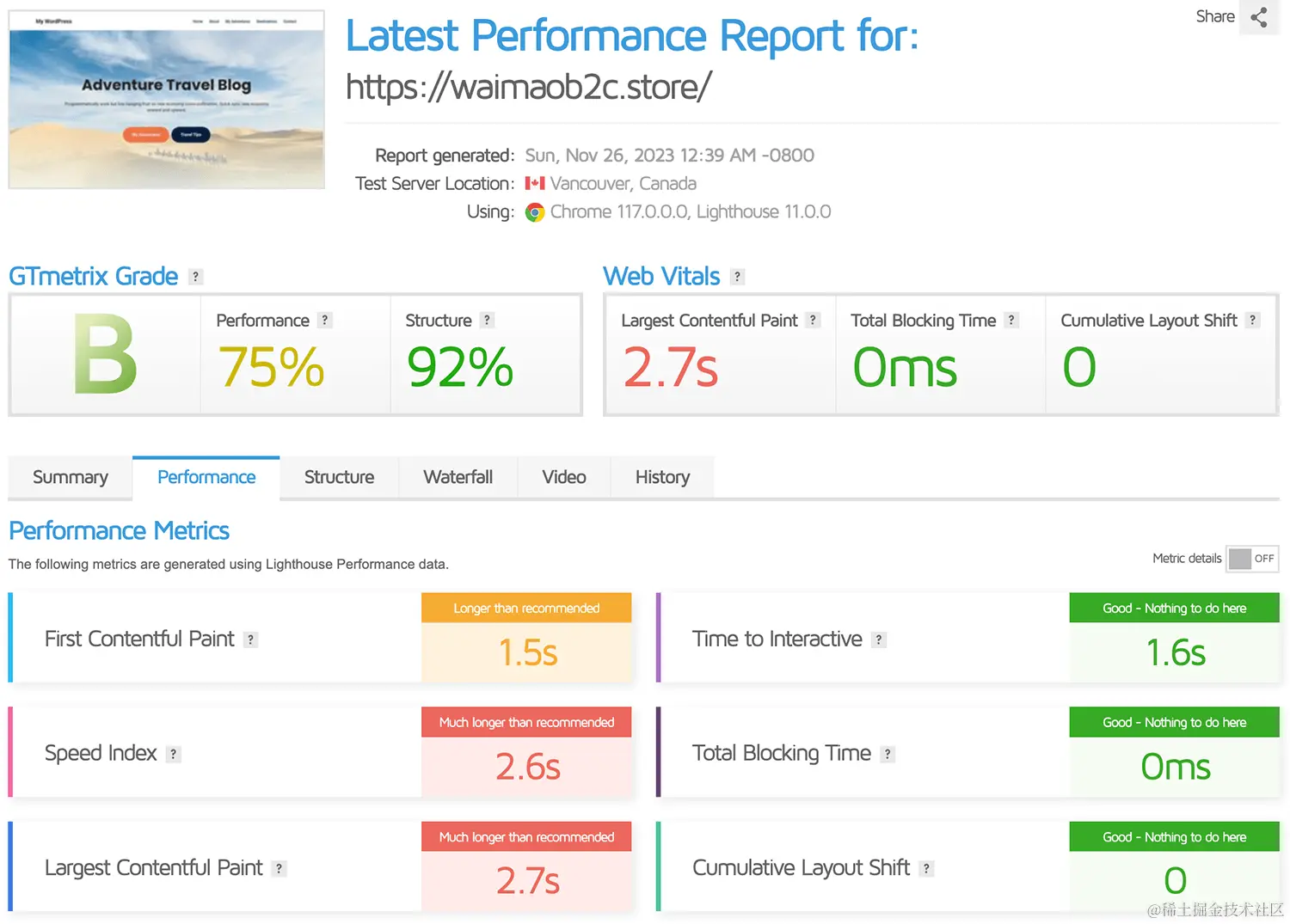Image resolution: width=1290 pixels, height=924 pixels.
Task: Open help icon beside Cumulative Layout Shift metric row
Action: click(x=926, y=869)
